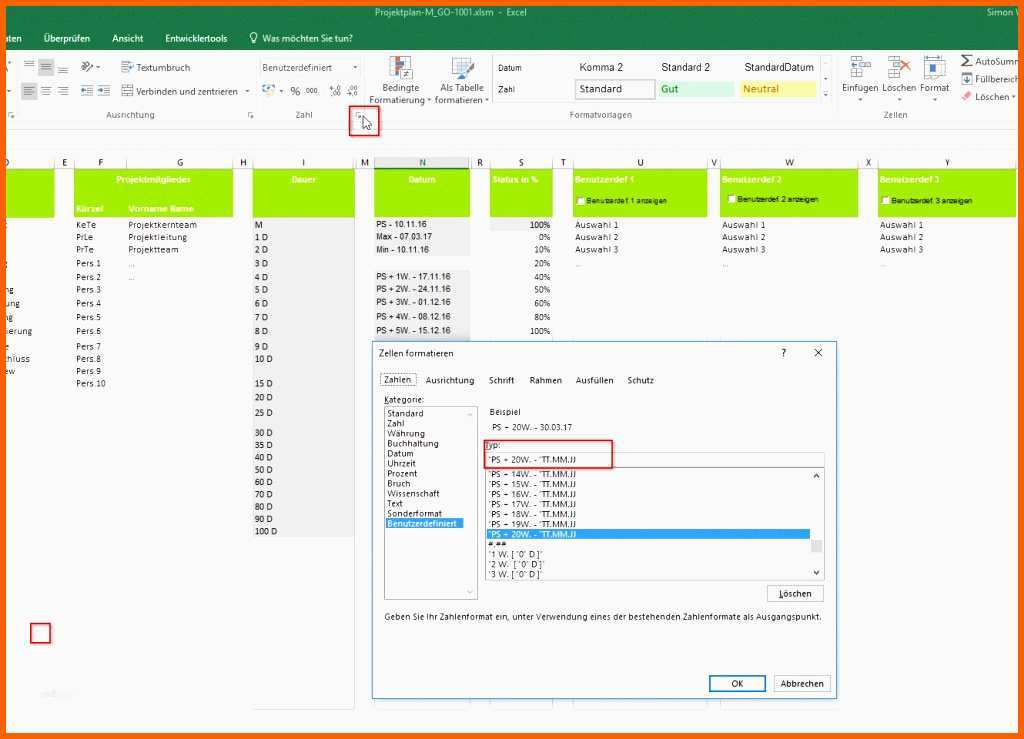The width and height of the screenshot is (1024, 739).
Task: Click the Einfügen cells icon
Action: point(860,67)
